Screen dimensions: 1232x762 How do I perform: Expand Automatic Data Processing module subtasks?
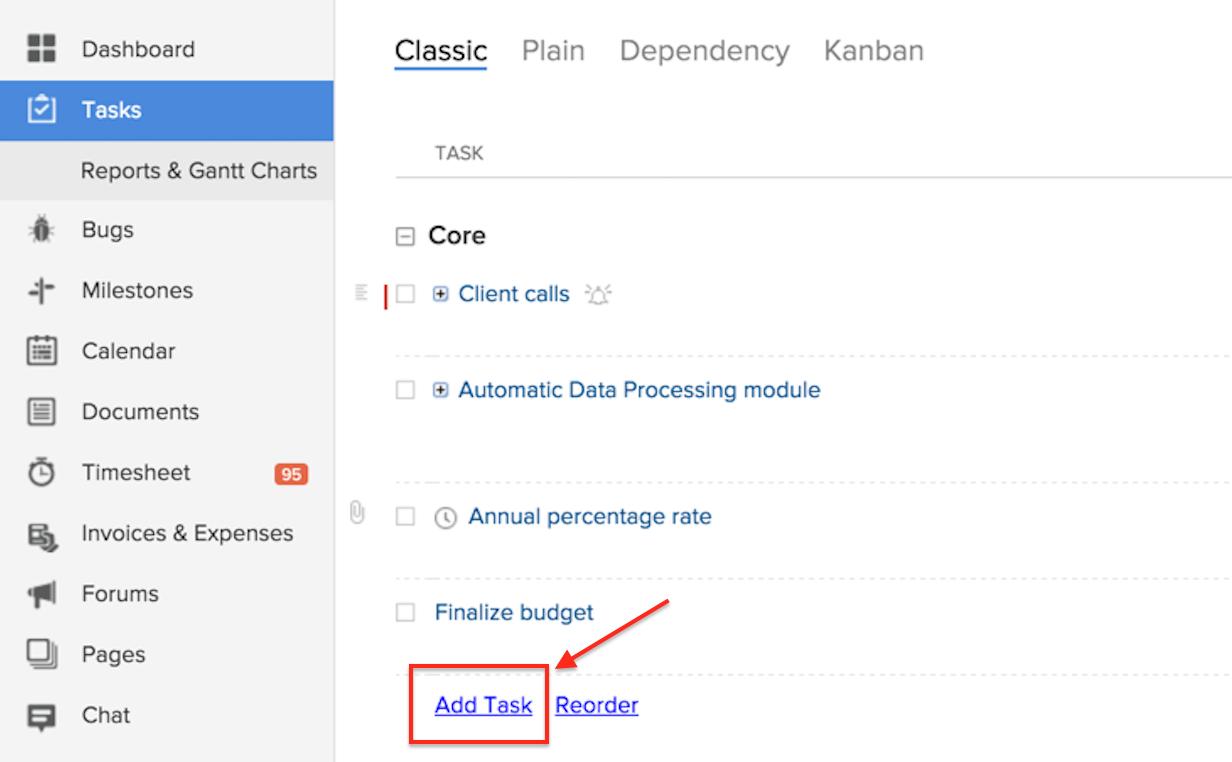click(440, 390)
